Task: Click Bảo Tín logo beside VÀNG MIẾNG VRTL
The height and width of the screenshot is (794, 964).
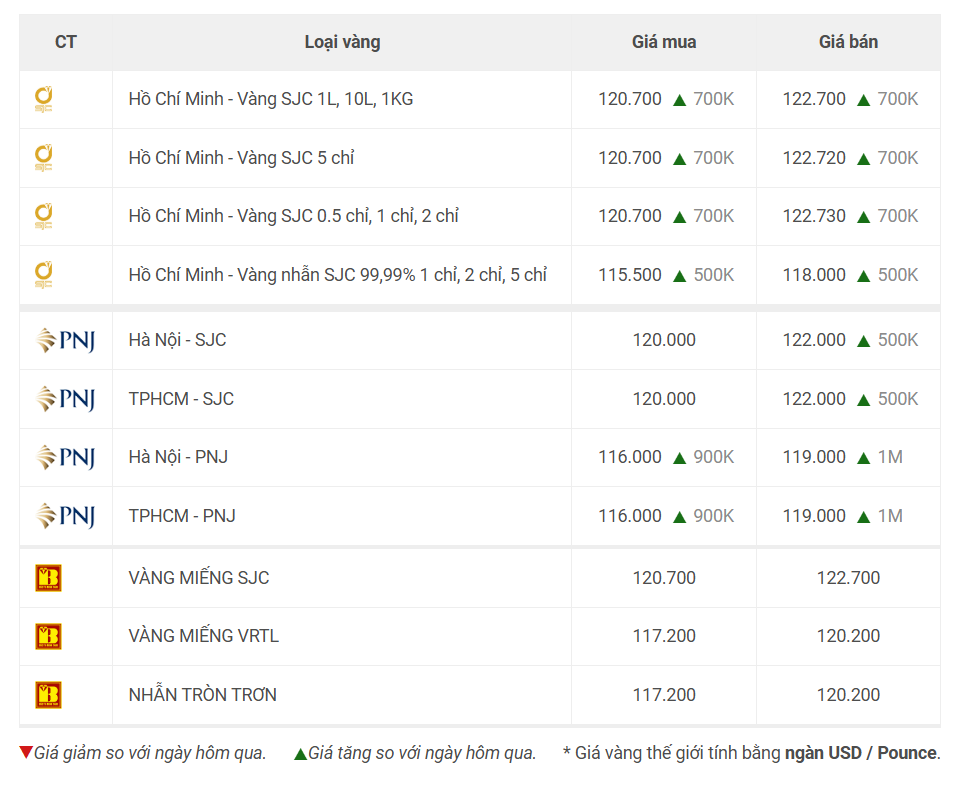Action: (49, 637)
